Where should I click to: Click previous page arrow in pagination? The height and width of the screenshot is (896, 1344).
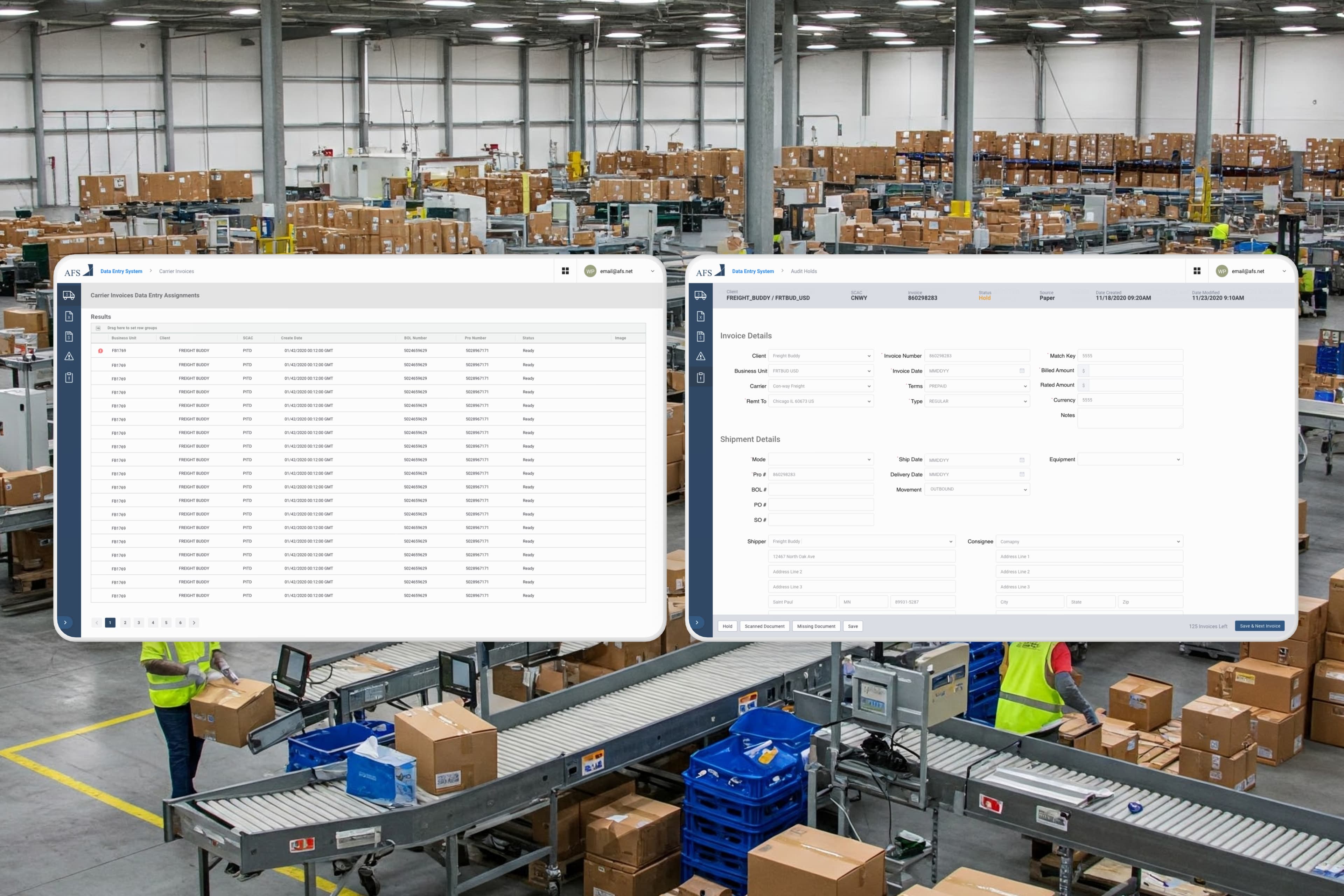[97, 623]
